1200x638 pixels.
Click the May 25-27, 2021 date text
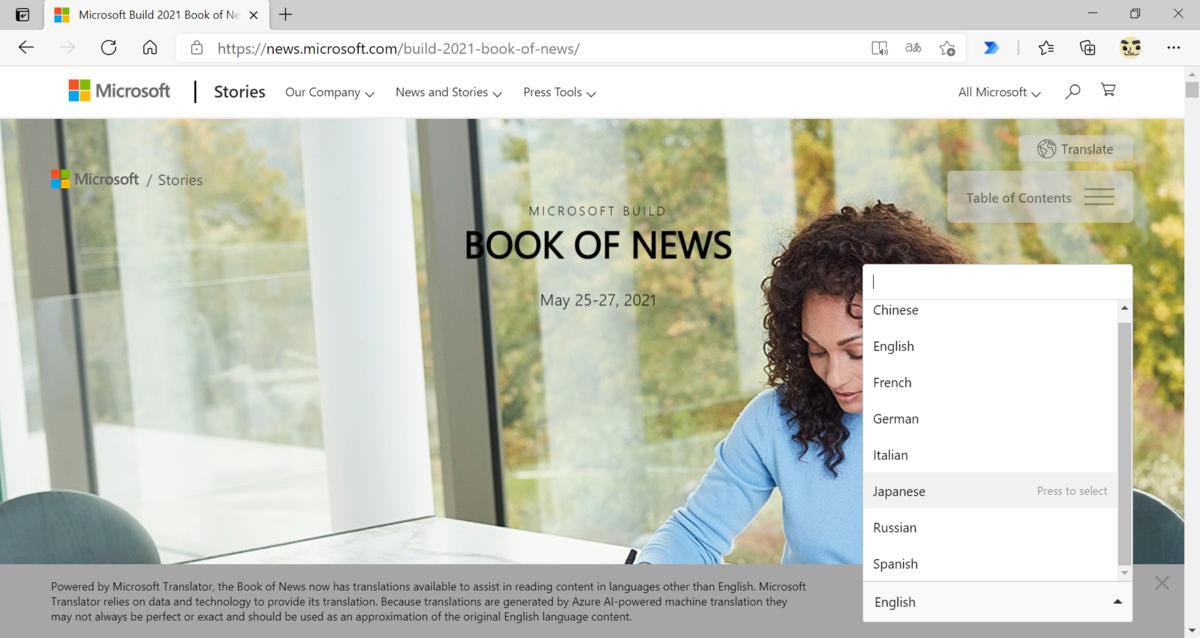pyautogui.click(x=598, y=300)
